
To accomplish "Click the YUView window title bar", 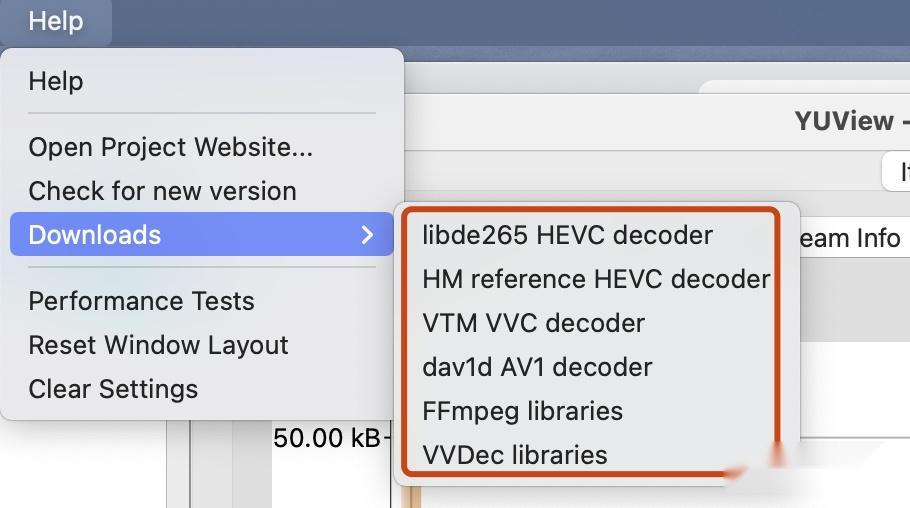I will coord(842,121).
